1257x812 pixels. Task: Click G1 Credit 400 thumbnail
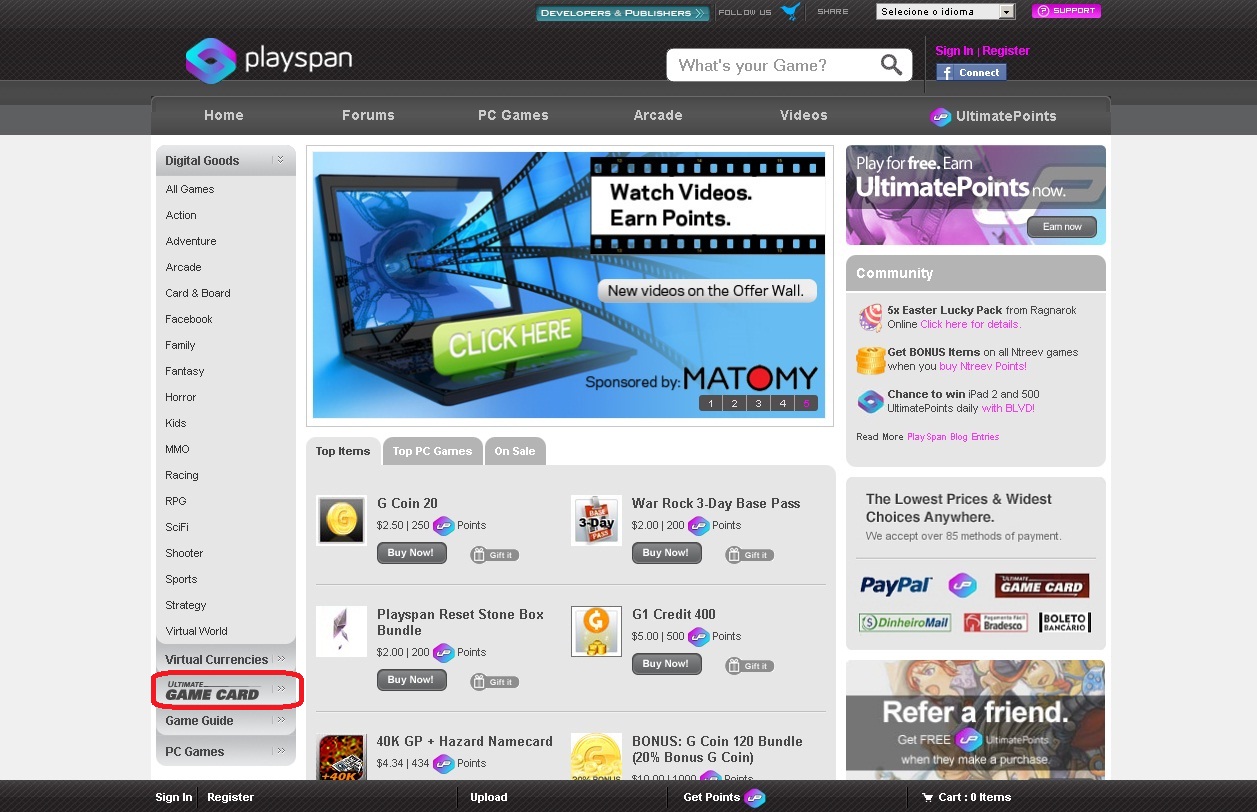click(596, 631)
